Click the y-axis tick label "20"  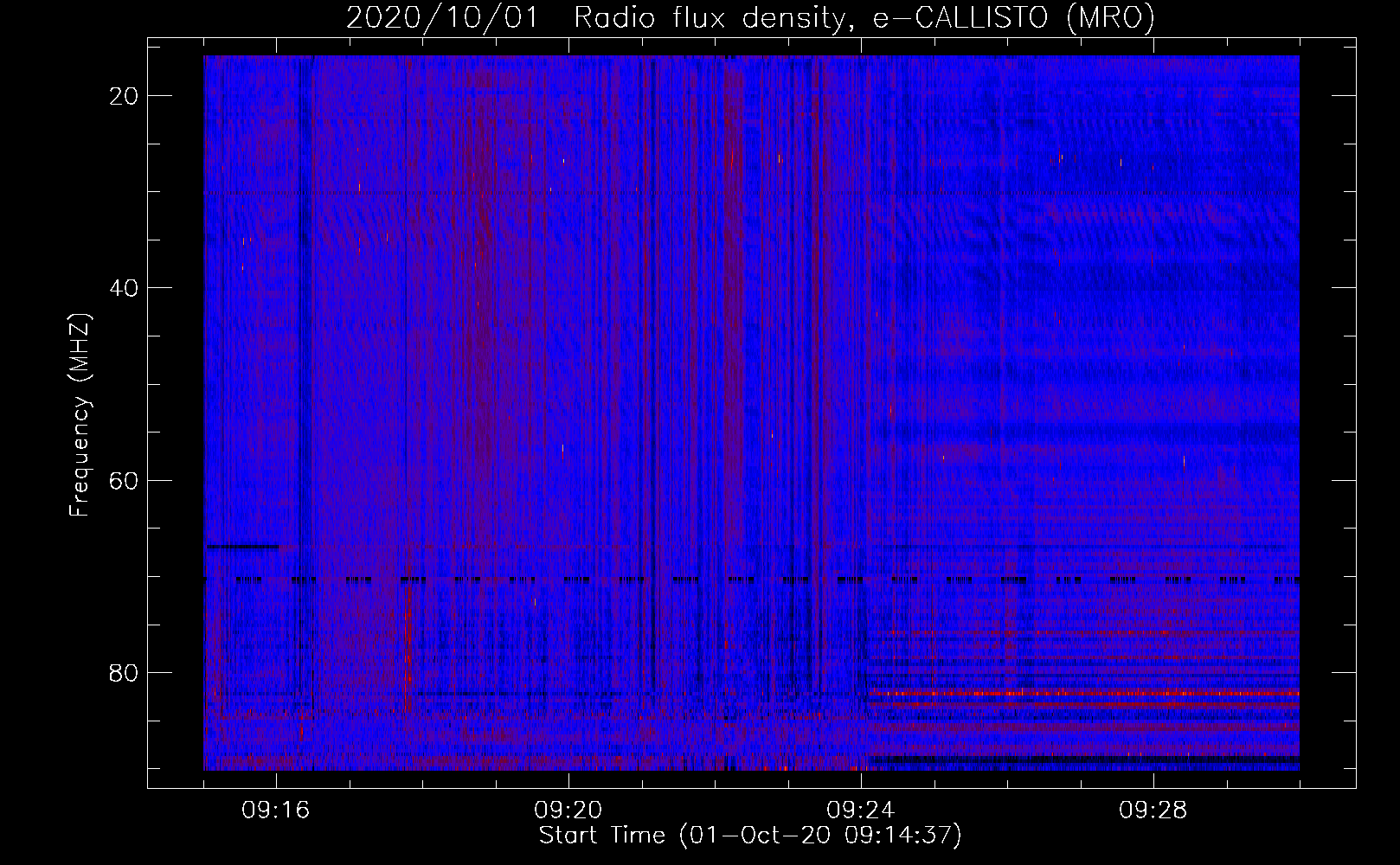[x=125, y=96]
